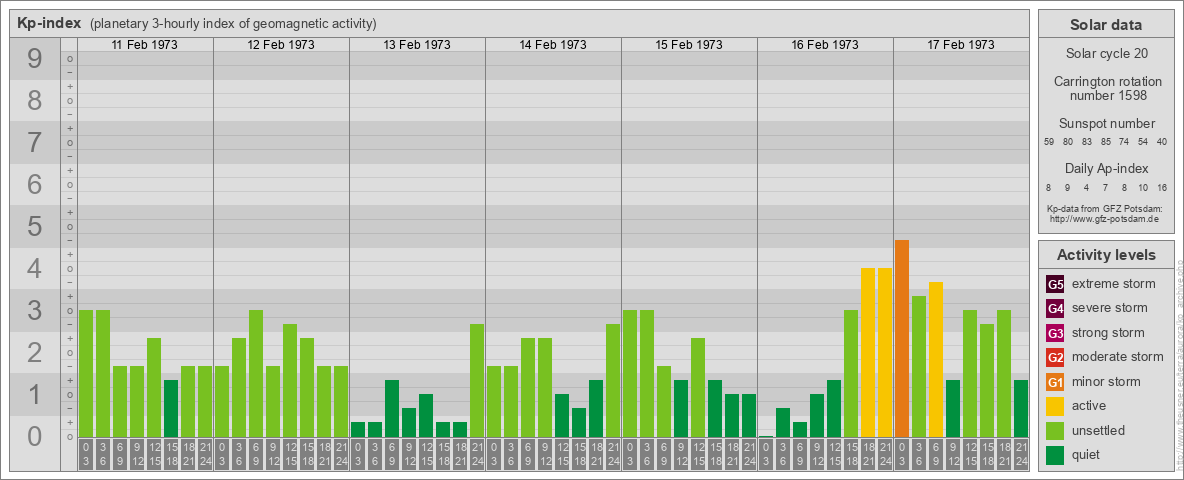Select the '11 Feb 1973' date header
The height and width of the screenshot is (480, 1184).
(x=145, y=45)
